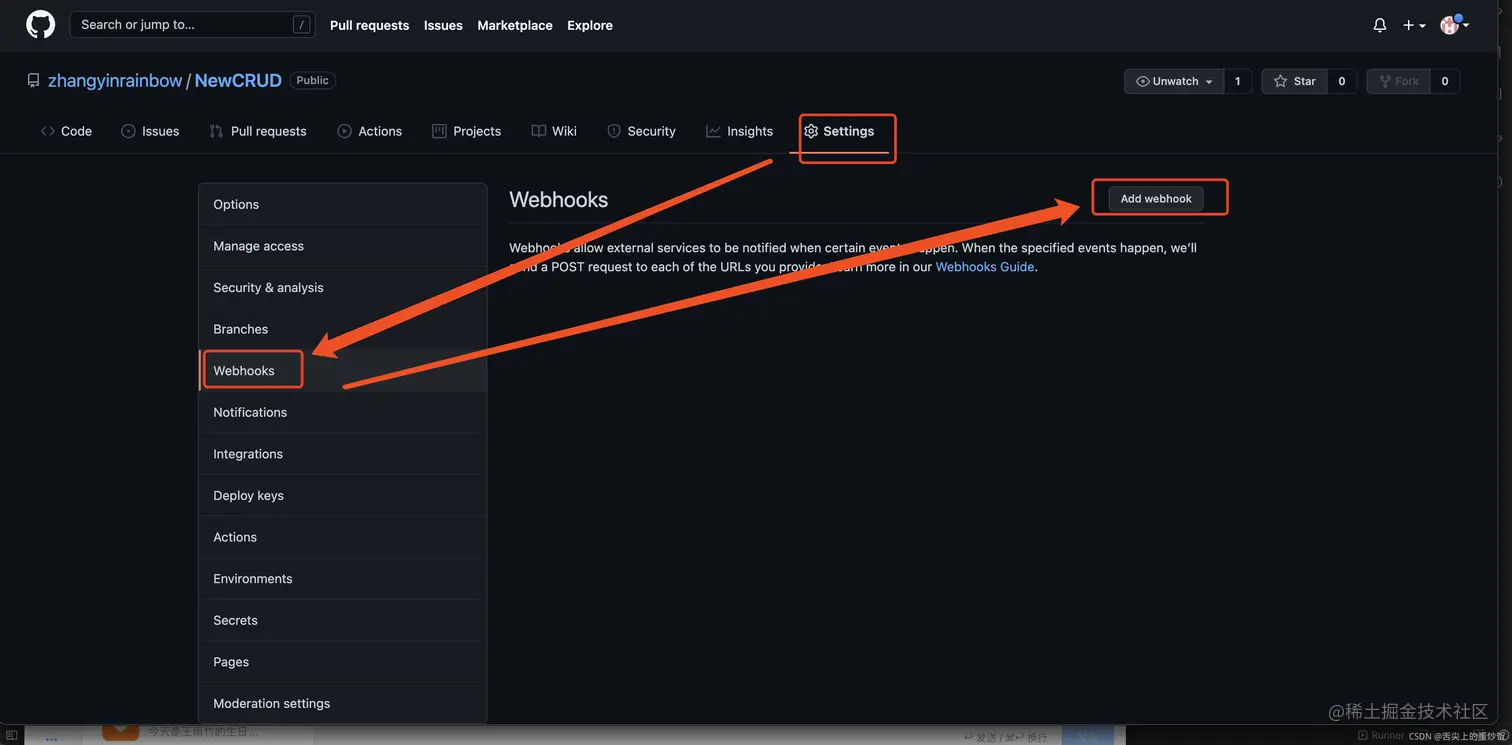Open Marketplace in top navigation
1512x745 pixels.
click(x=515, y=25)
